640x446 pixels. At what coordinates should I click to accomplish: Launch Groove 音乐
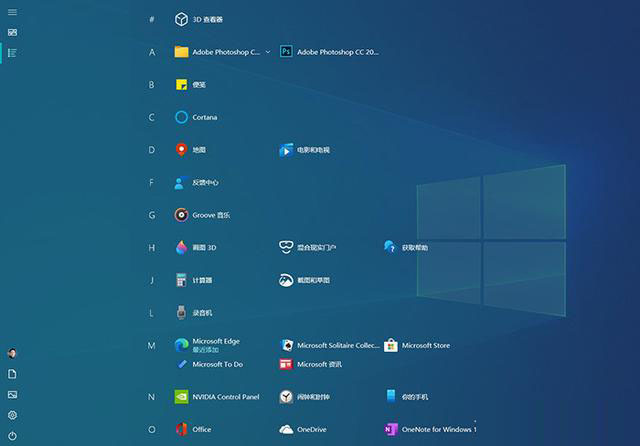[202, 215]
